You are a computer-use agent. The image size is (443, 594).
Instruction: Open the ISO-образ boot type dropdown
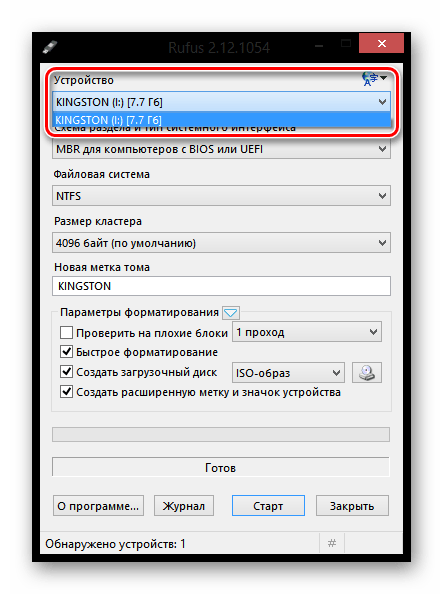click(x=288, y=373)
